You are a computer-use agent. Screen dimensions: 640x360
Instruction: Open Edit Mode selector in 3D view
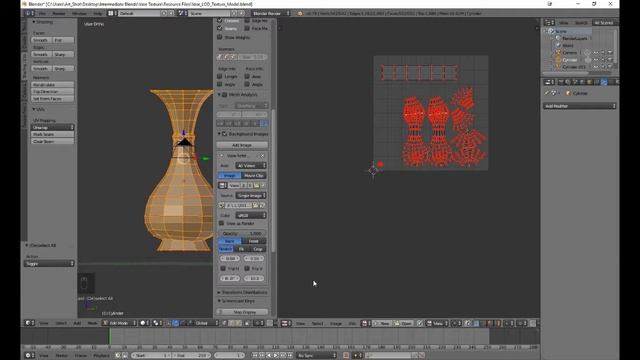click(x=119, y=323)
